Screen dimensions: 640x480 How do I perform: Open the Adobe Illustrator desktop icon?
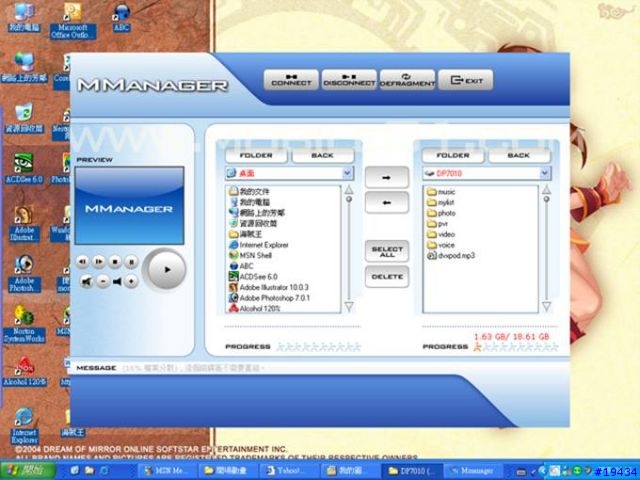24,223
